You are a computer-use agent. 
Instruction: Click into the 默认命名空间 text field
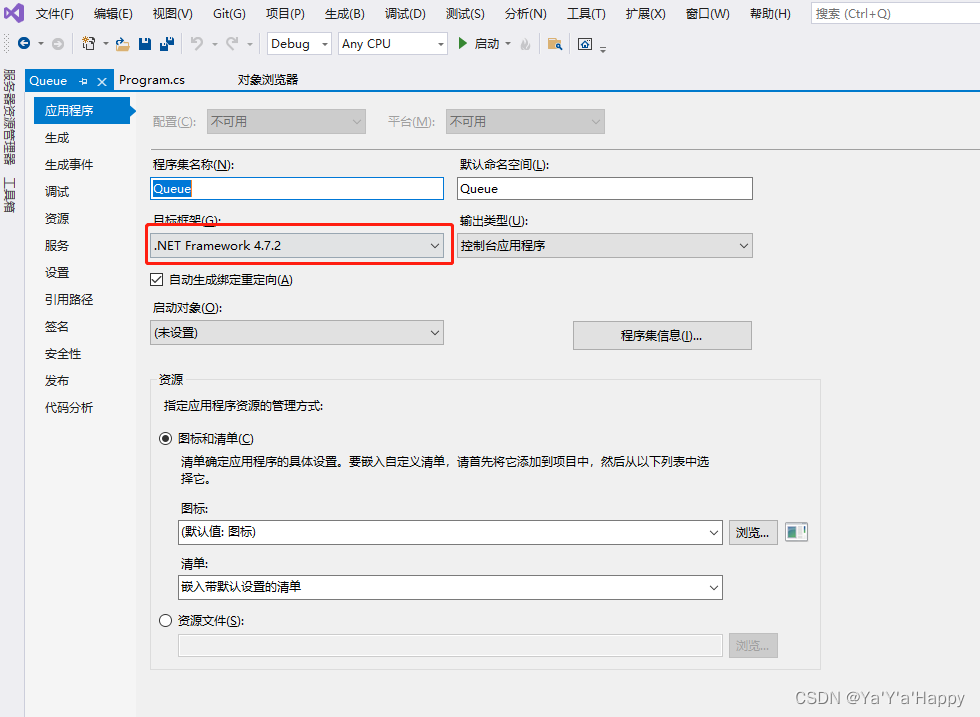coord(605,189)
